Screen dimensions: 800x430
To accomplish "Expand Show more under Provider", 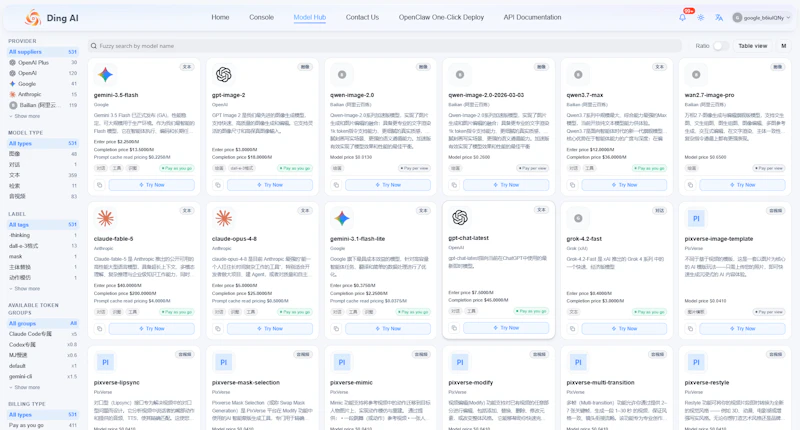I will [24, 116].
